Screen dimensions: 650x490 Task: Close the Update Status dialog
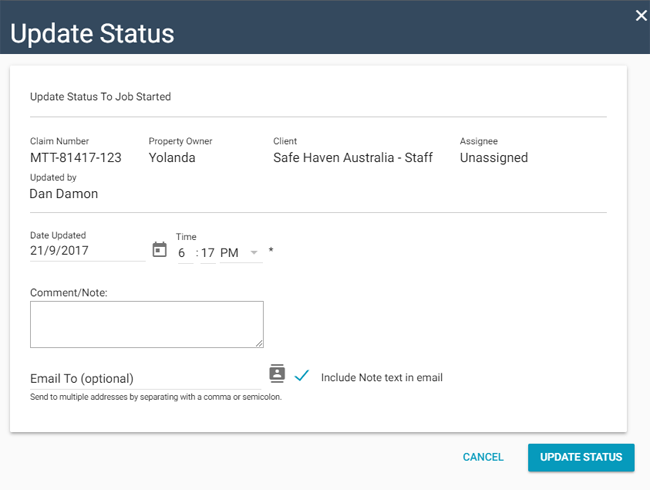coord(641,15)
